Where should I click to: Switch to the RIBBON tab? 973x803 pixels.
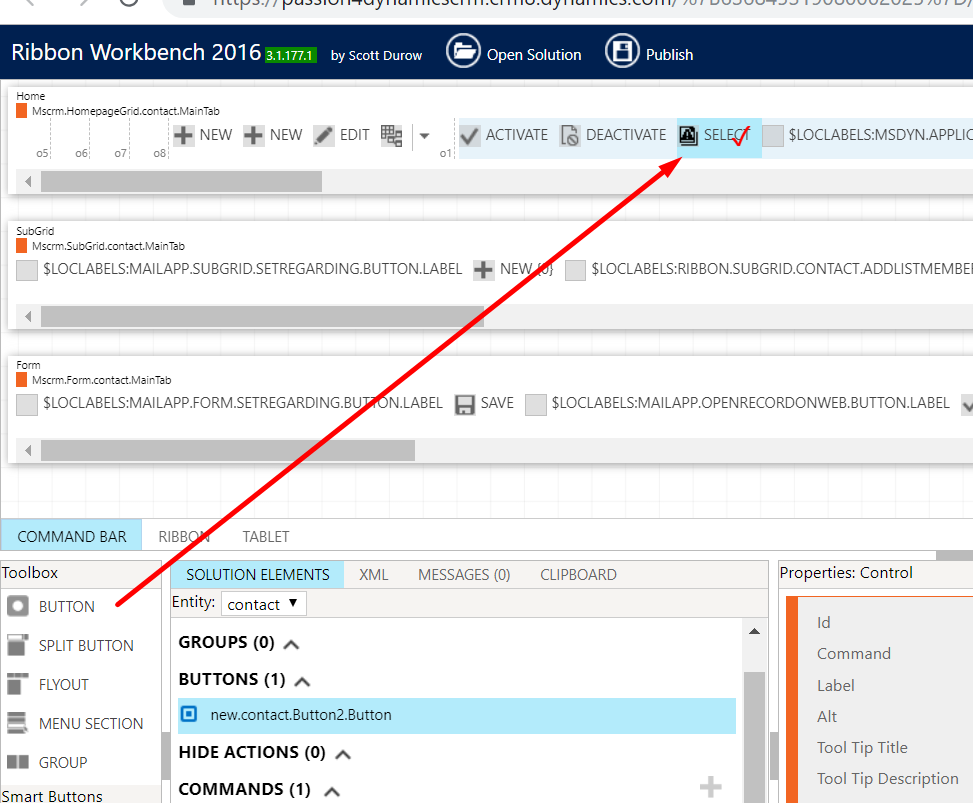pyautogui.click(x=184, y=536)
